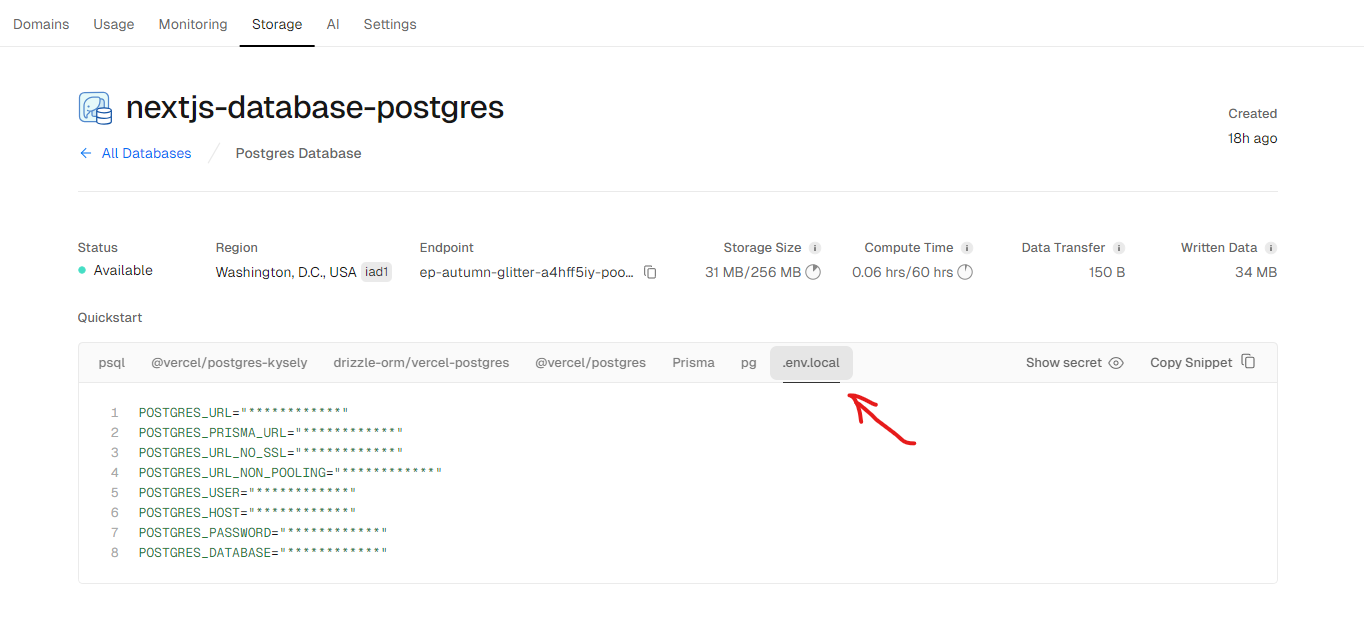Select the @vercel/postgres-kysely tab

(229, 363)
